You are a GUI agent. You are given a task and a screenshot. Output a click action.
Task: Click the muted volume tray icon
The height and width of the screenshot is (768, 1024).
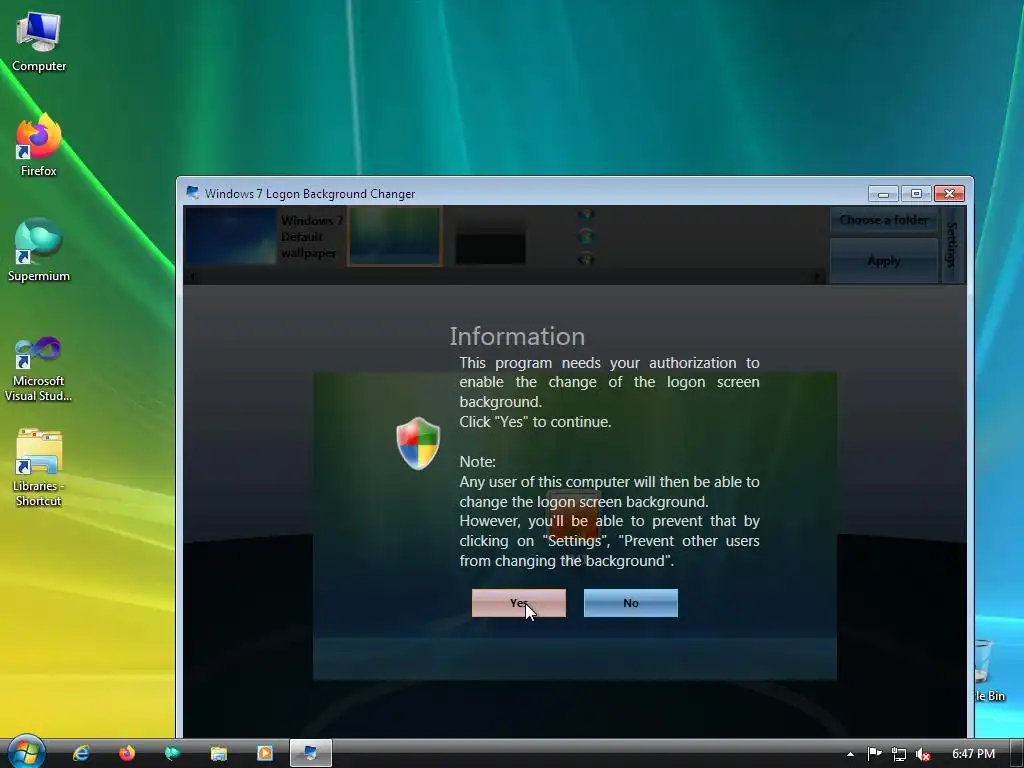[x=923, y=754]
